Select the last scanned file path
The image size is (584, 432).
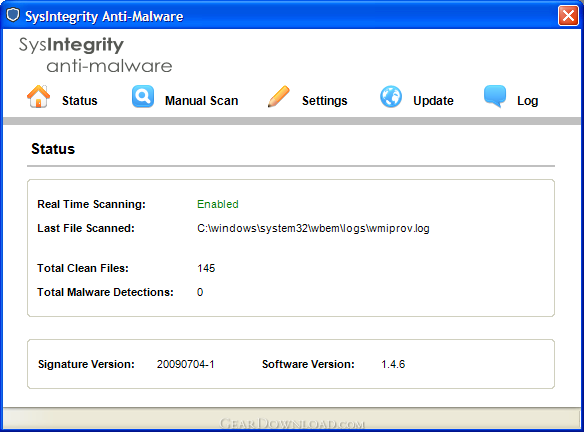click(313, 228)
